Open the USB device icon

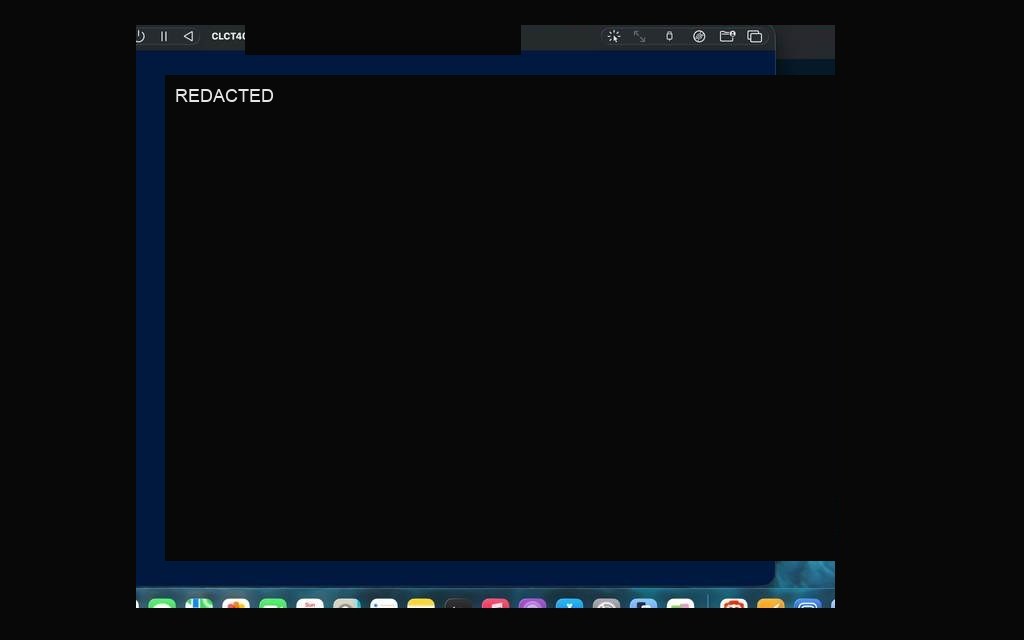point(669,37)
